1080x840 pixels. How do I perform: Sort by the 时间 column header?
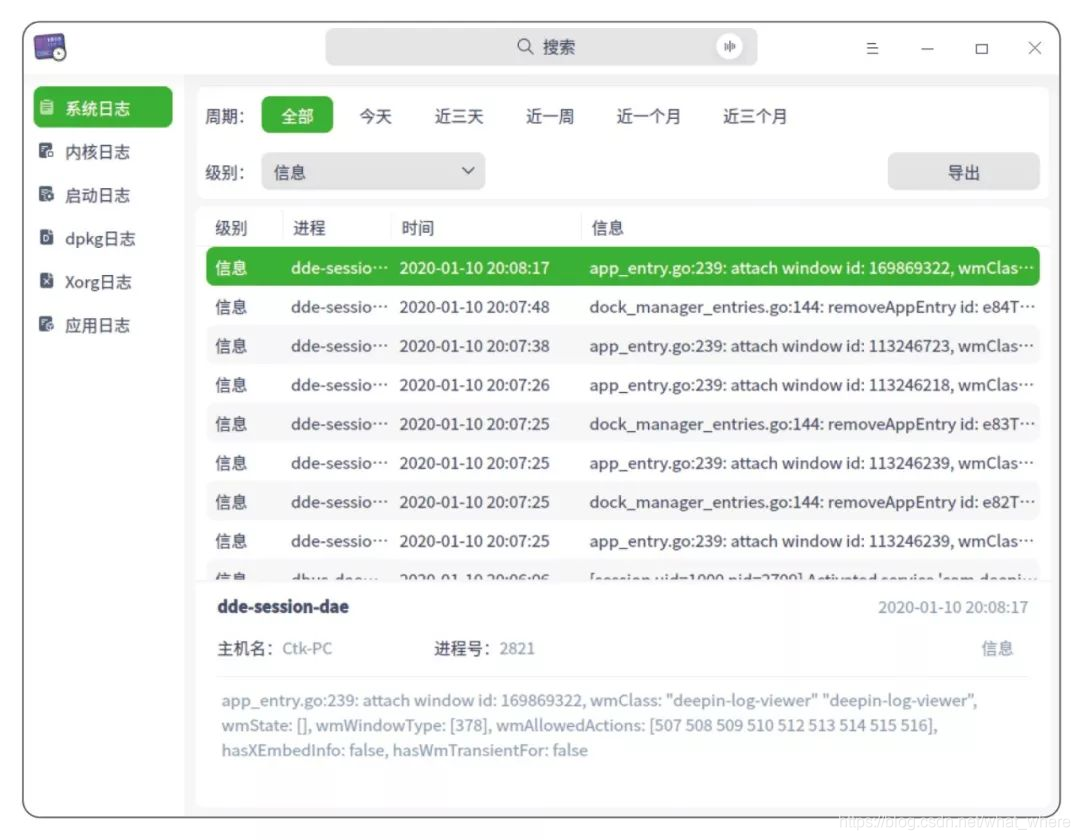(x=417, y=228)
